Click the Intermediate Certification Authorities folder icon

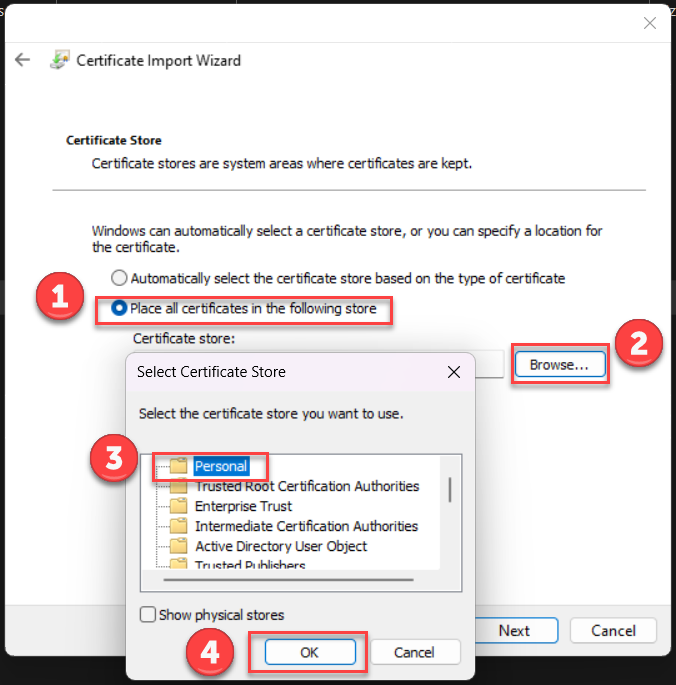(179, 526)
